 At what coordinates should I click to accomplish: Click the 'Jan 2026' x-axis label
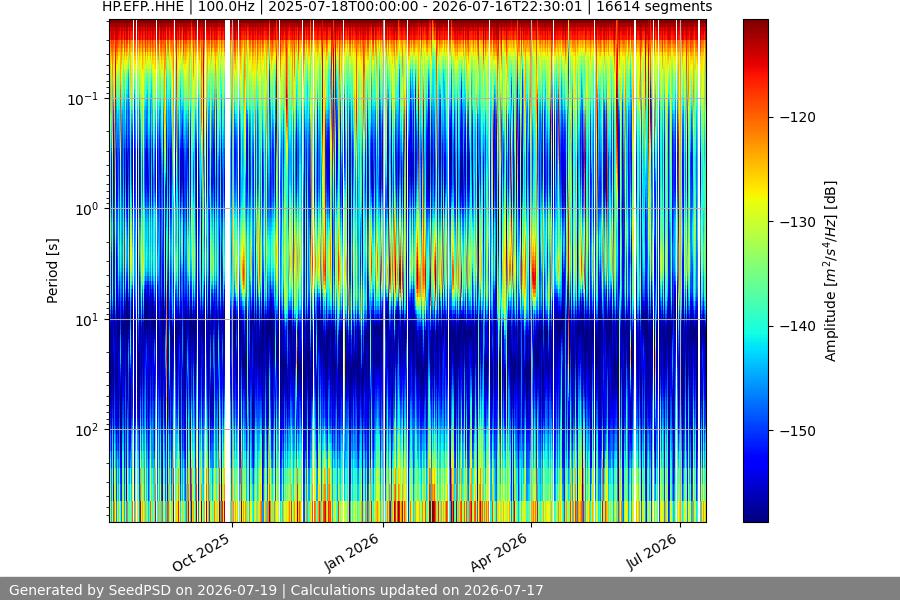(x=352, y=552)
